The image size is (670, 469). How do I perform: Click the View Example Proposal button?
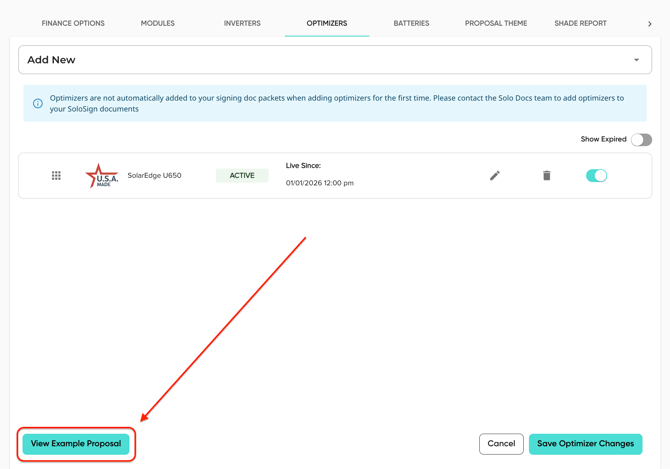76,444
